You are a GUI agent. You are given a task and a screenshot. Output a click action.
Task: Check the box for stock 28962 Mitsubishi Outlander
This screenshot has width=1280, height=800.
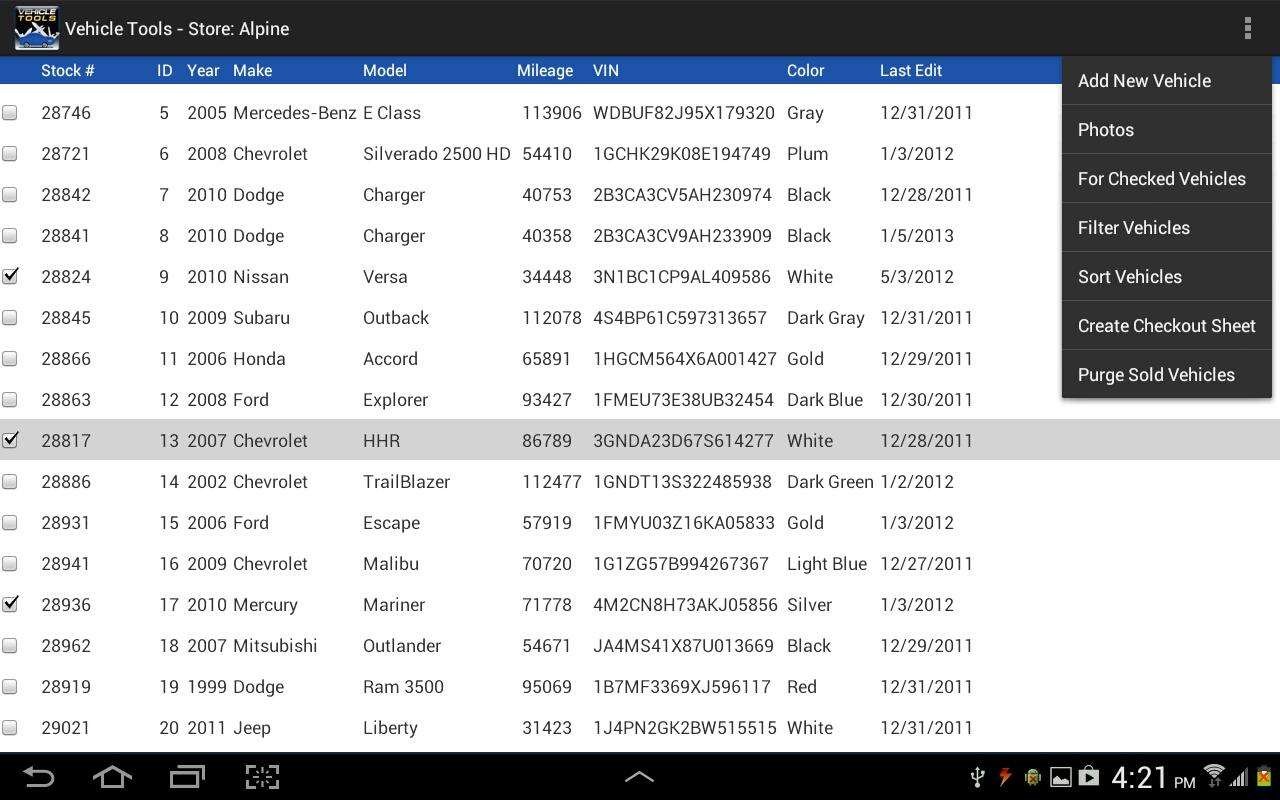point(10,646)
